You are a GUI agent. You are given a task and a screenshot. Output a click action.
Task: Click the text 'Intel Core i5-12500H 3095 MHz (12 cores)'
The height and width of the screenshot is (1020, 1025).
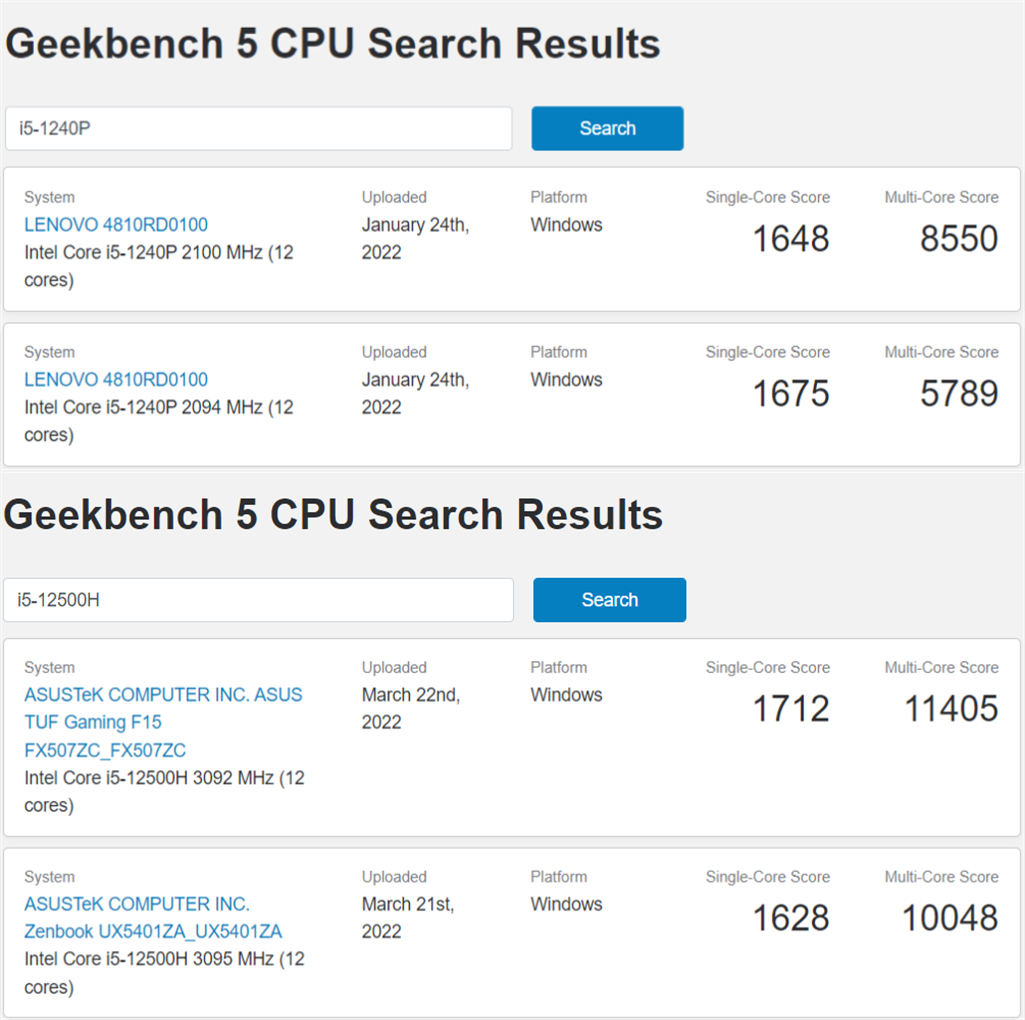[x=164, y=973]
